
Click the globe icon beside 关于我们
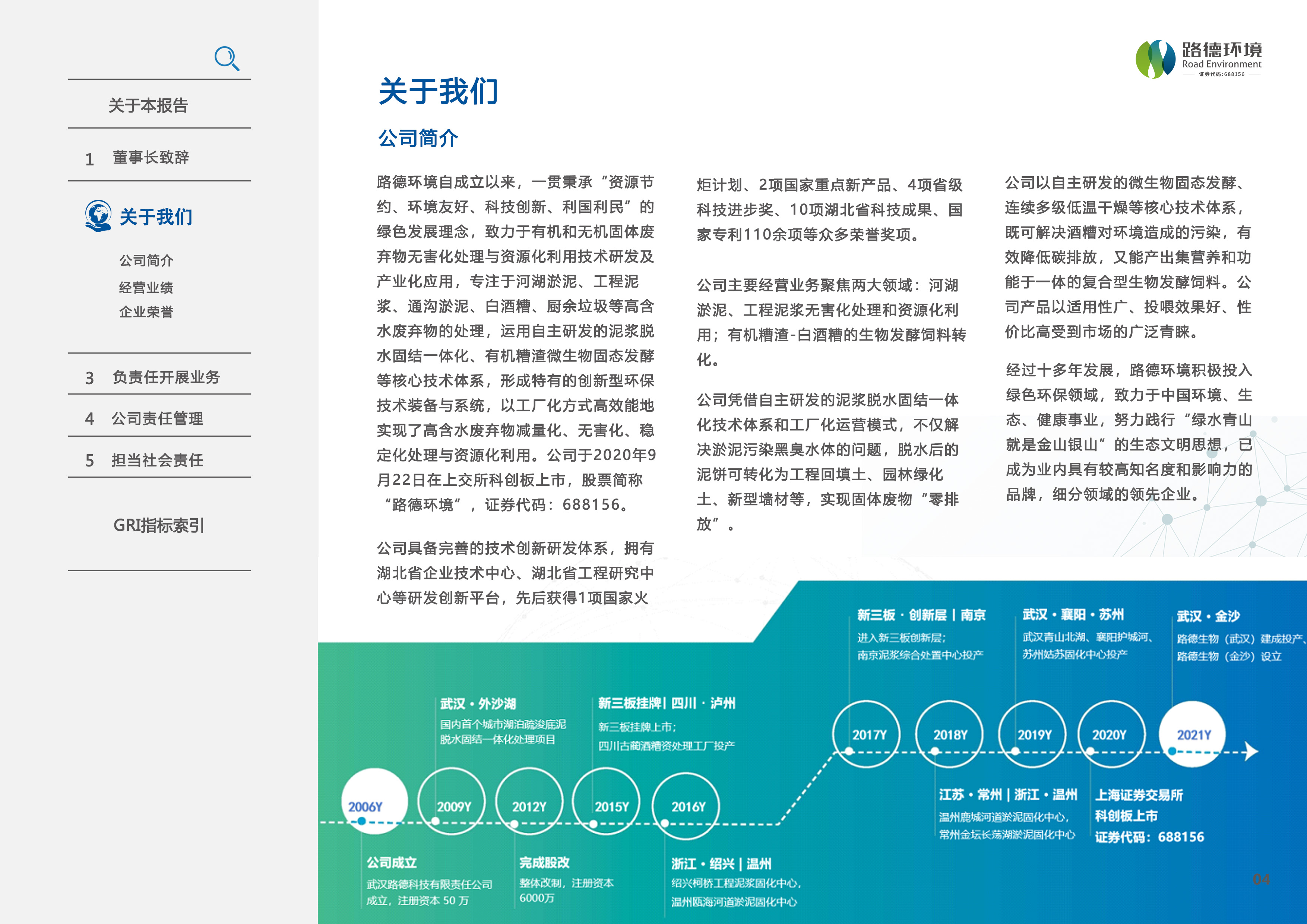pos(98,216)
